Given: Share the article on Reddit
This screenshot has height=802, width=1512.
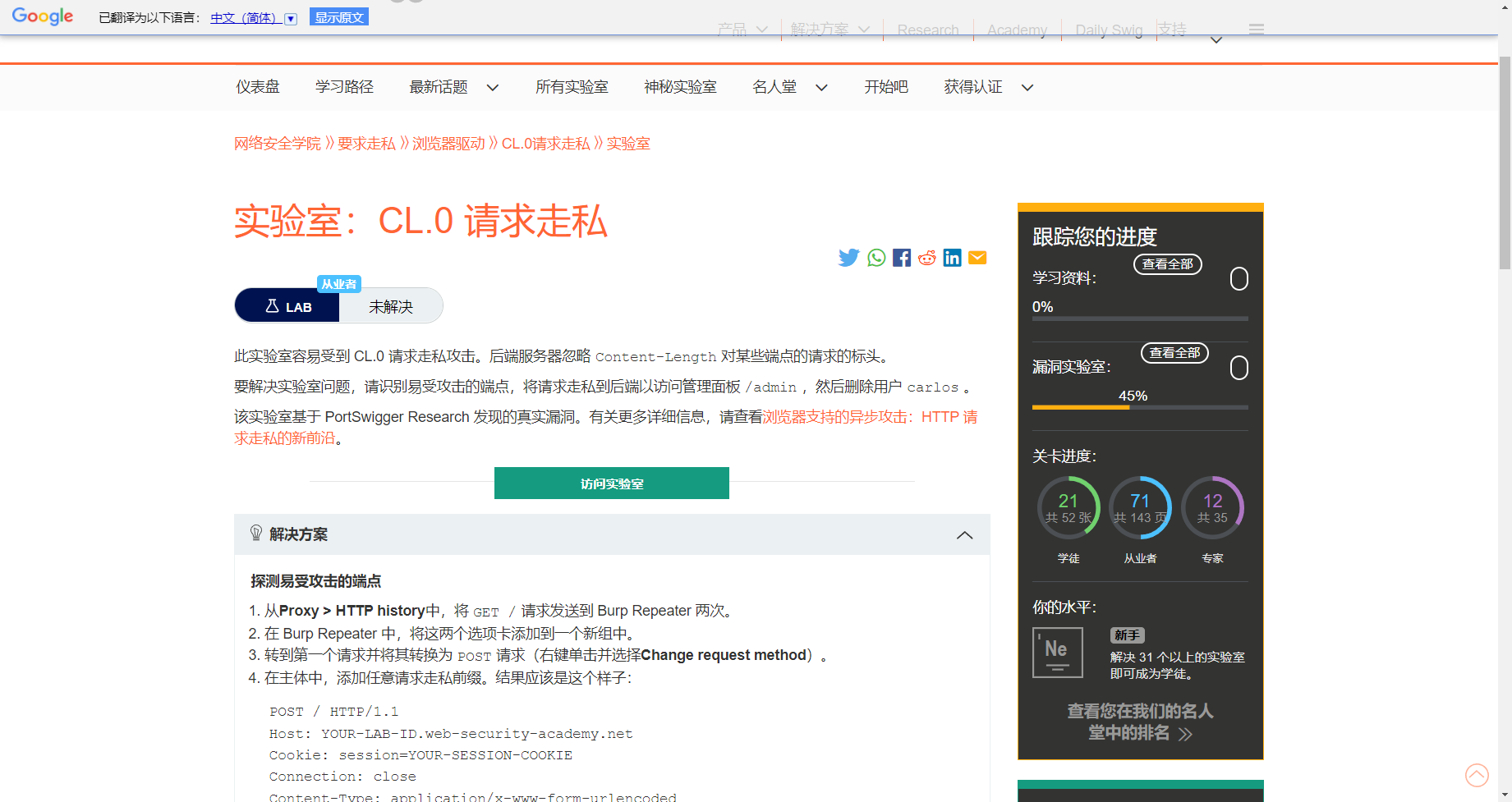Looking at the screenshot, I should (926, 257).
